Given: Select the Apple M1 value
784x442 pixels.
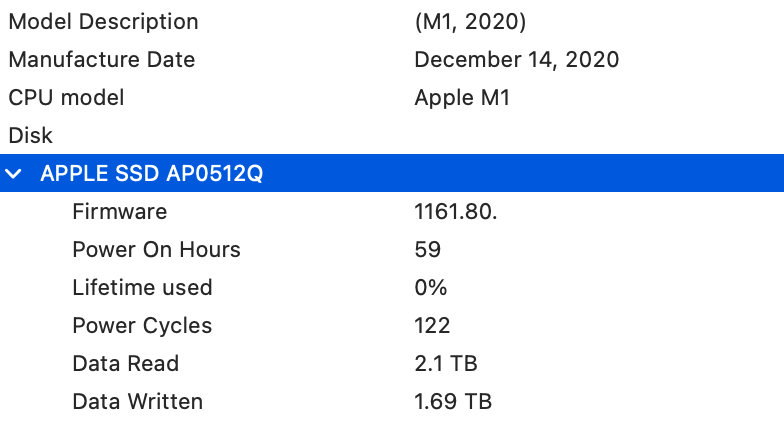Looking at the screenshot, I should [x=462, y=98].
